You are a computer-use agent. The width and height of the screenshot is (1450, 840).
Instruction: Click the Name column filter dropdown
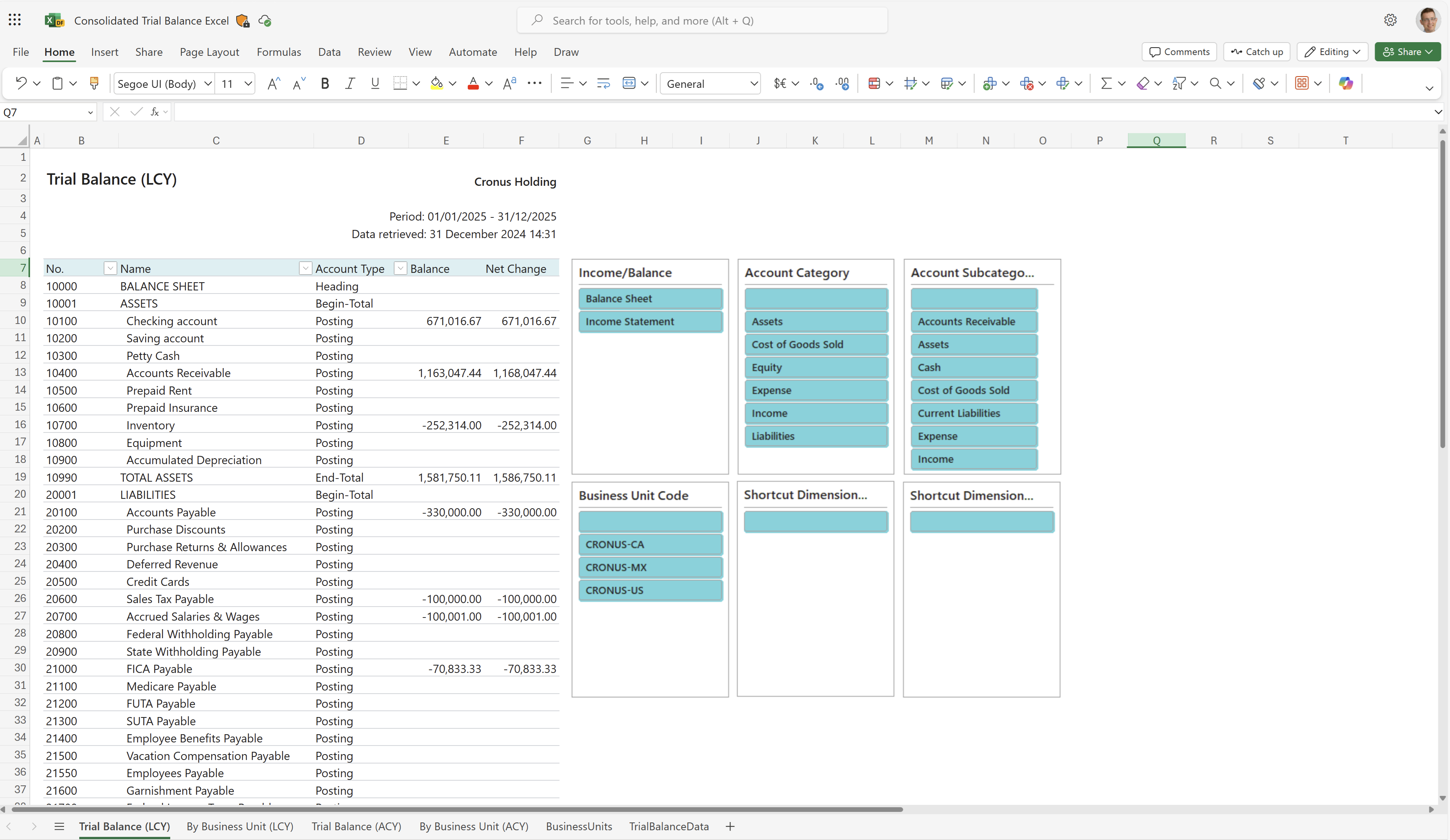click(304, 268)
